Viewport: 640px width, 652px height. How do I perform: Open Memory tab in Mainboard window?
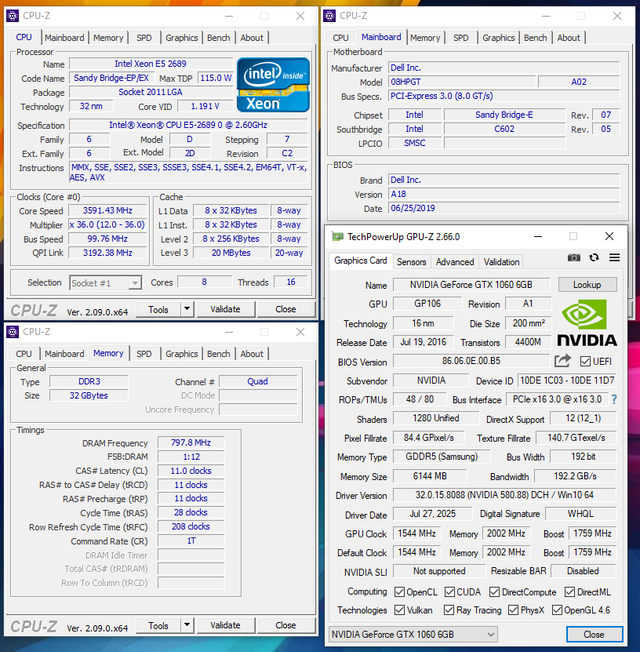[425, 38]
